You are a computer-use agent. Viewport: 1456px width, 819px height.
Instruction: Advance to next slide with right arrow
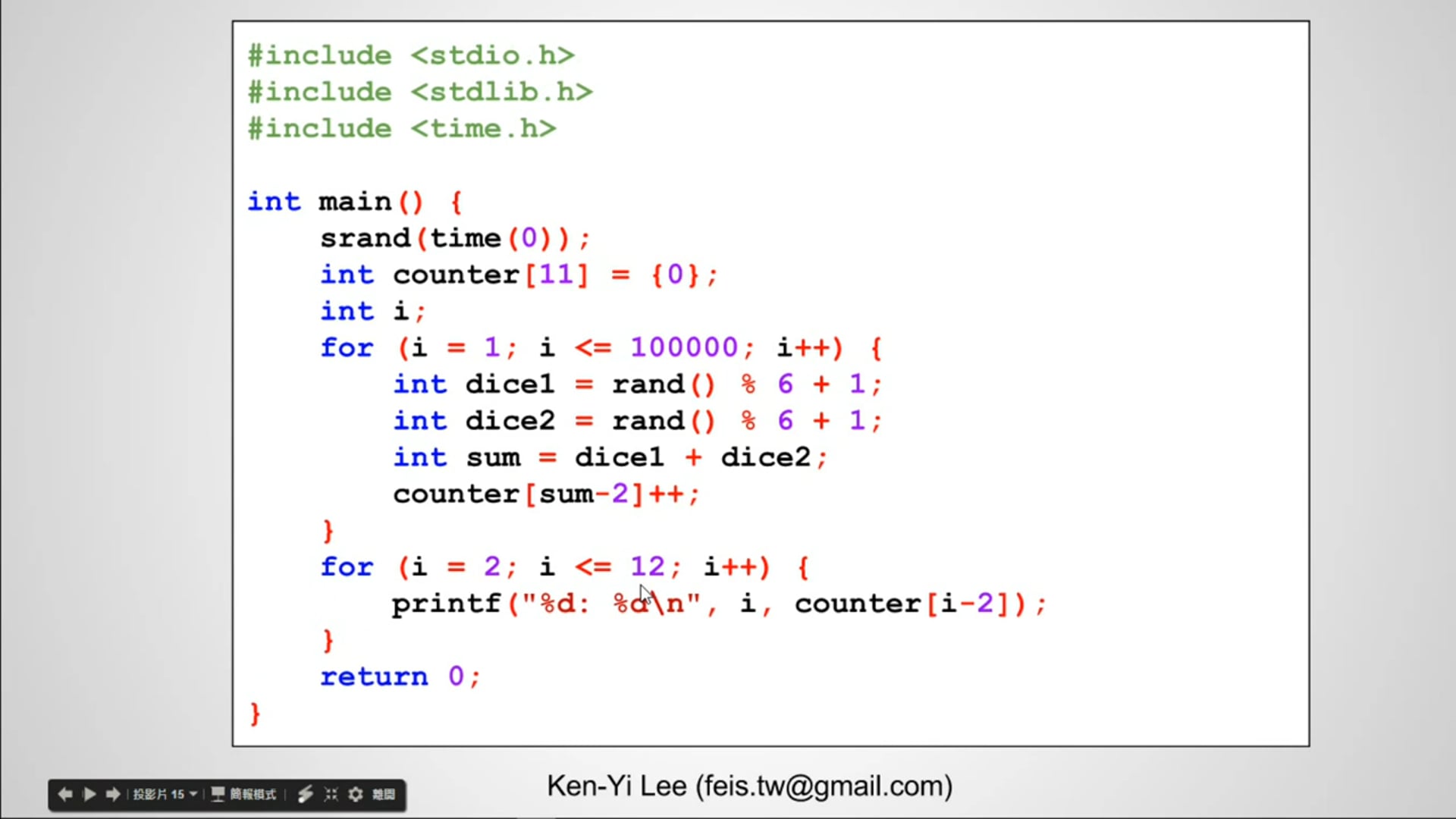[113, 794]
